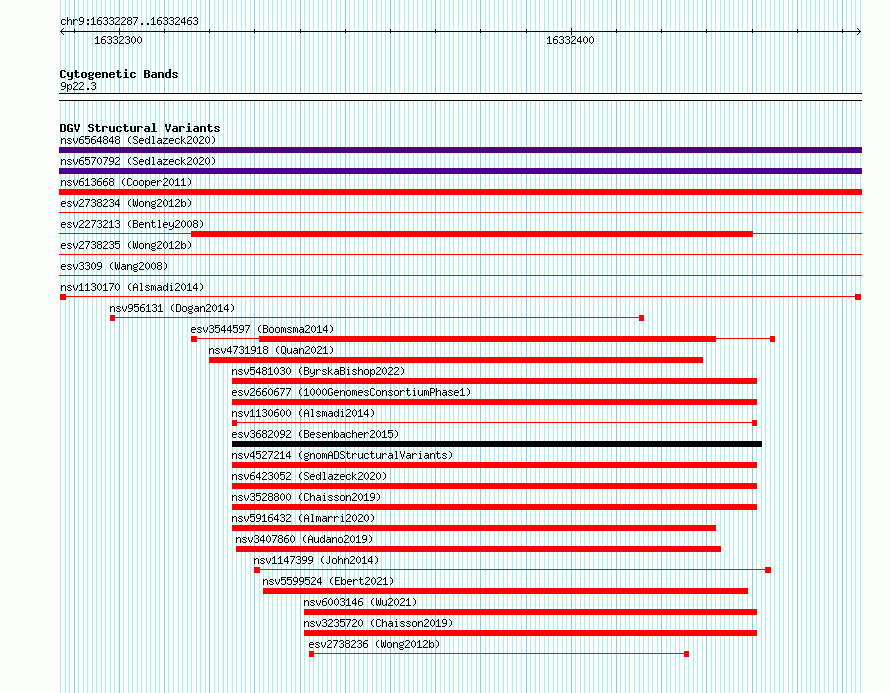
Task: Click the red bar of nsv6003146
Action: tap(530, 612)
